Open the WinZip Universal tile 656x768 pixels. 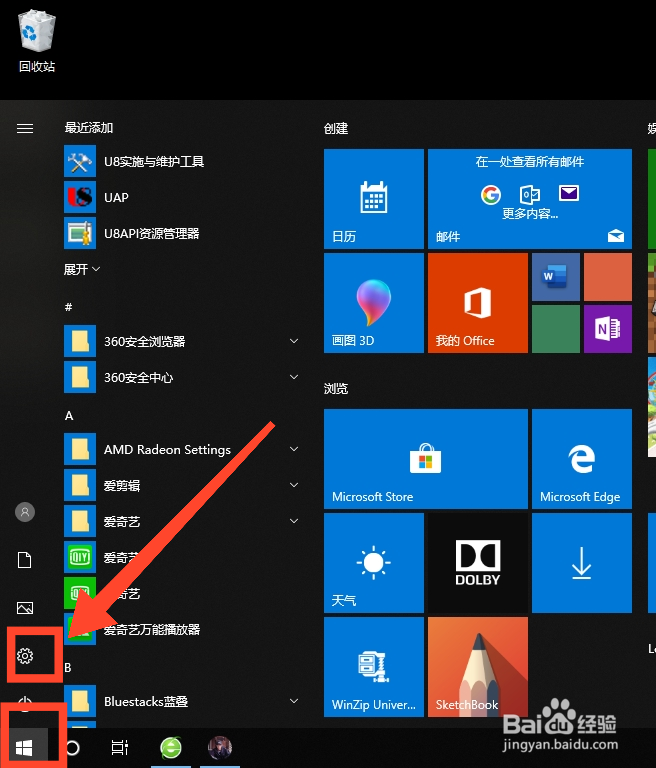[374, 667]
